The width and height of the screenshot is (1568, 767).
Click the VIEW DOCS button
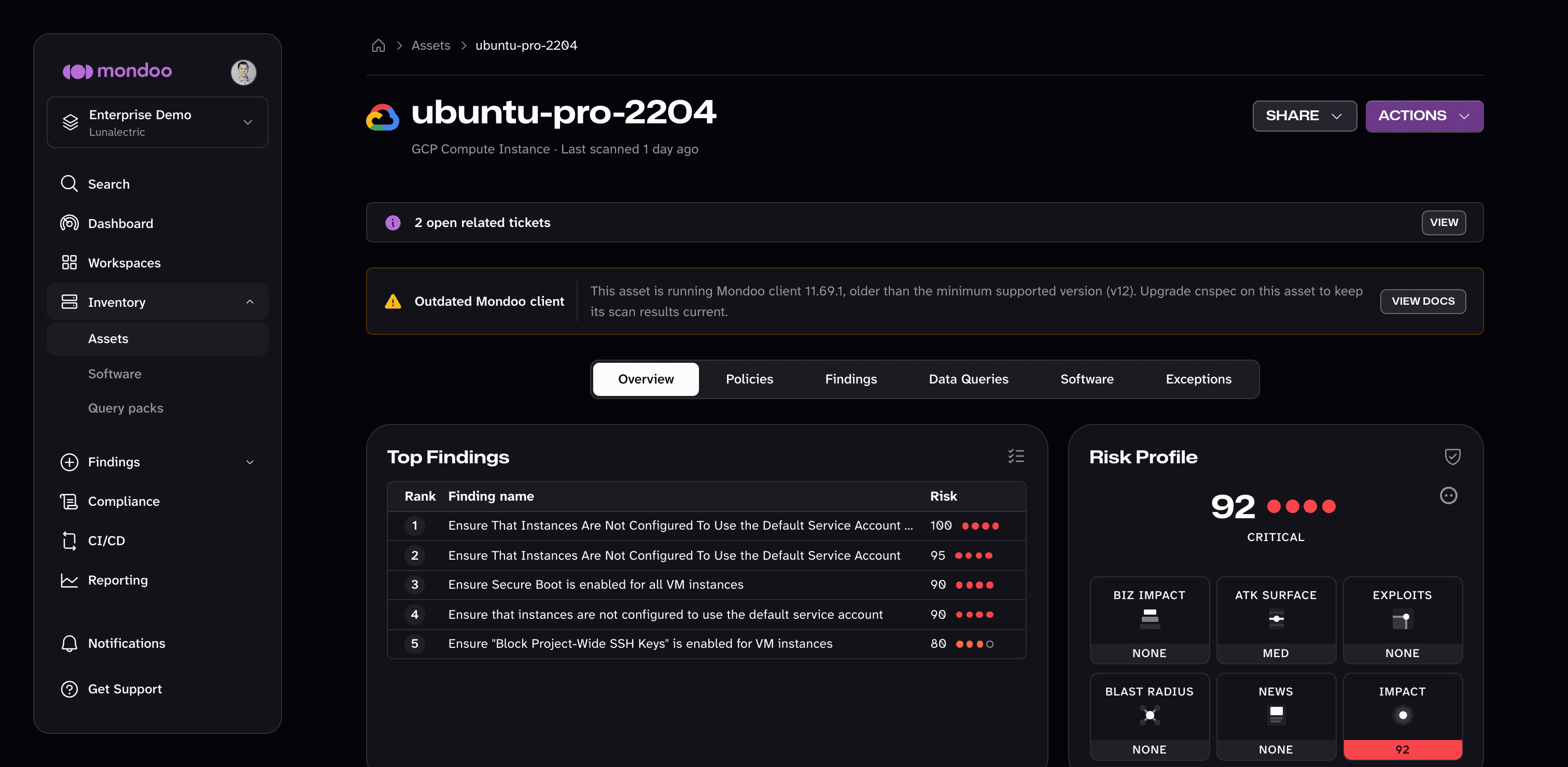[x=1423, y=301]
